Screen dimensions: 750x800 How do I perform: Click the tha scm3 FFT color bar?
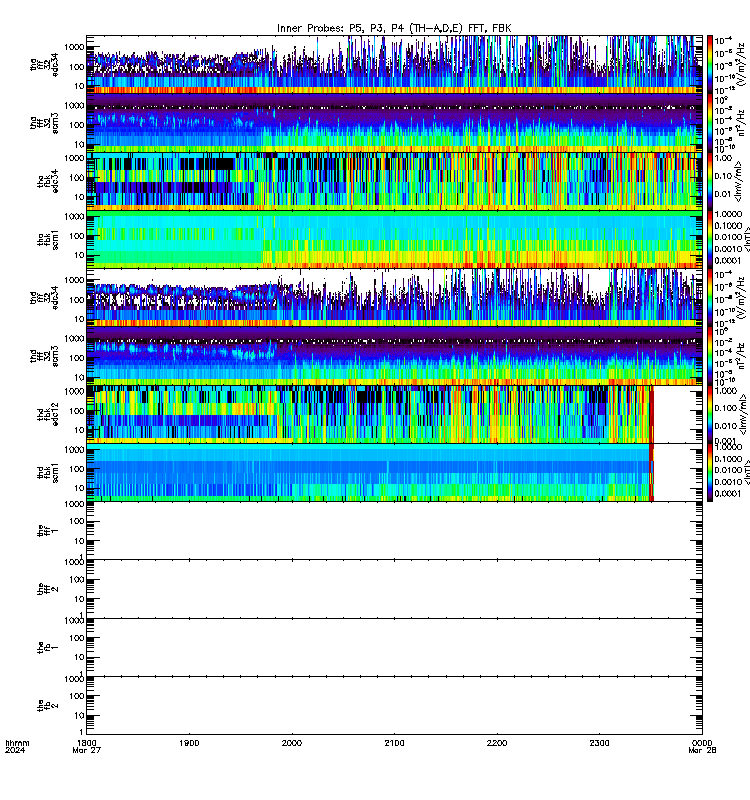710,123
